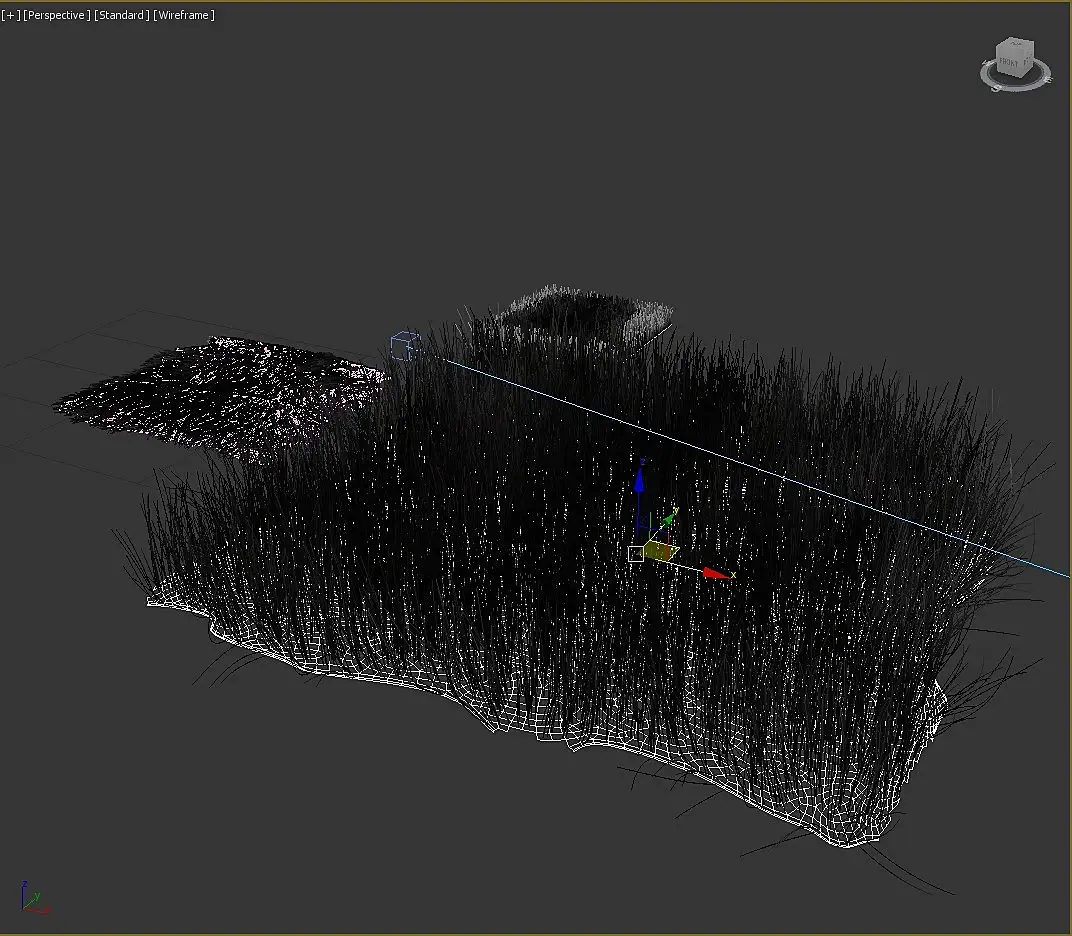Open the Standard quality dropdown label
Viewport: 1072px width, 936px height.
pos(121,15)
